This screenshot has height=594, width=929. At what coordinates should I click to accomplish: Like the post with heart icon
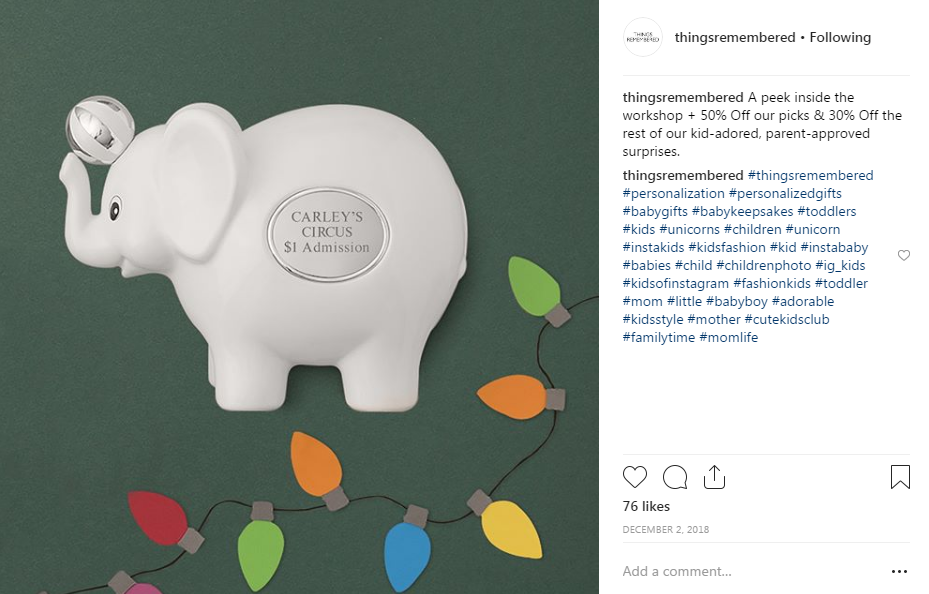(x=635, y=477)
